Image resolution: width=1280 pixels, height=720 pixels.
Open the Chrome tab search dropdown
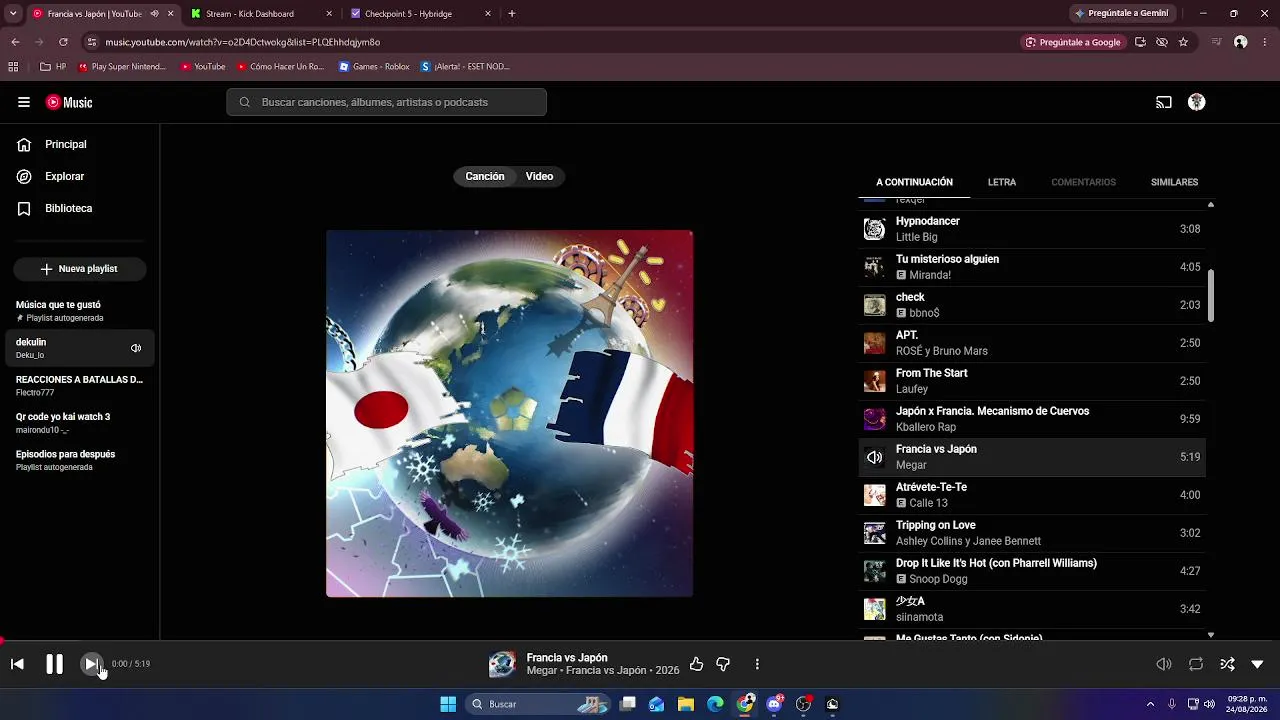[x=13, y=14]
